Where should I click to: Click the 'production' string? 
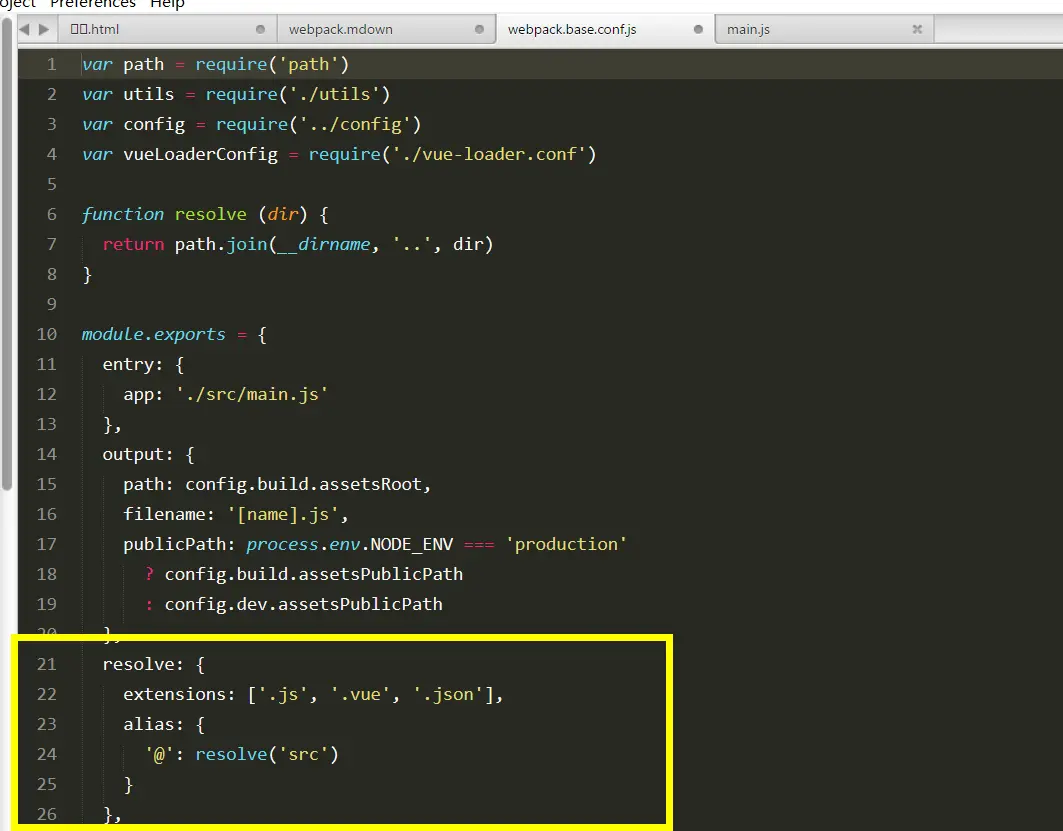click(x=566, y=544)
